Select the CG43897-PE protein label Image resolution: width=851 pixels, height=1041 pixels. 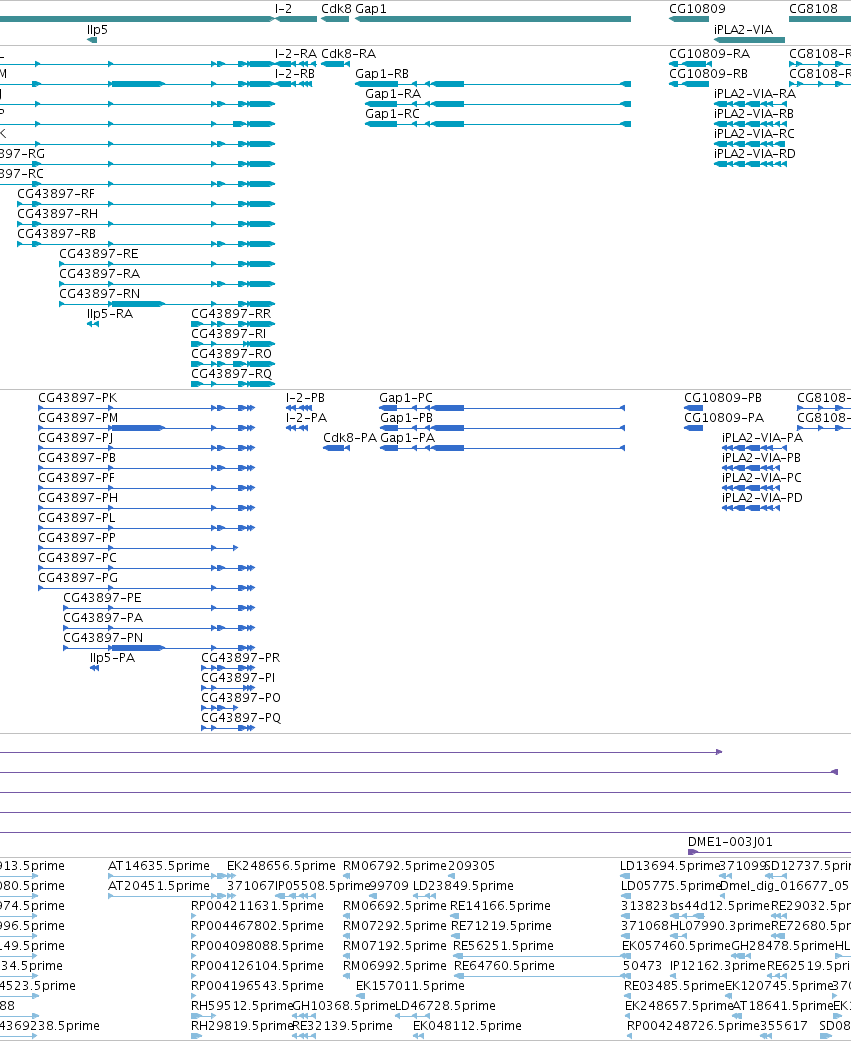pyautogui.click(x=102, y=598)
